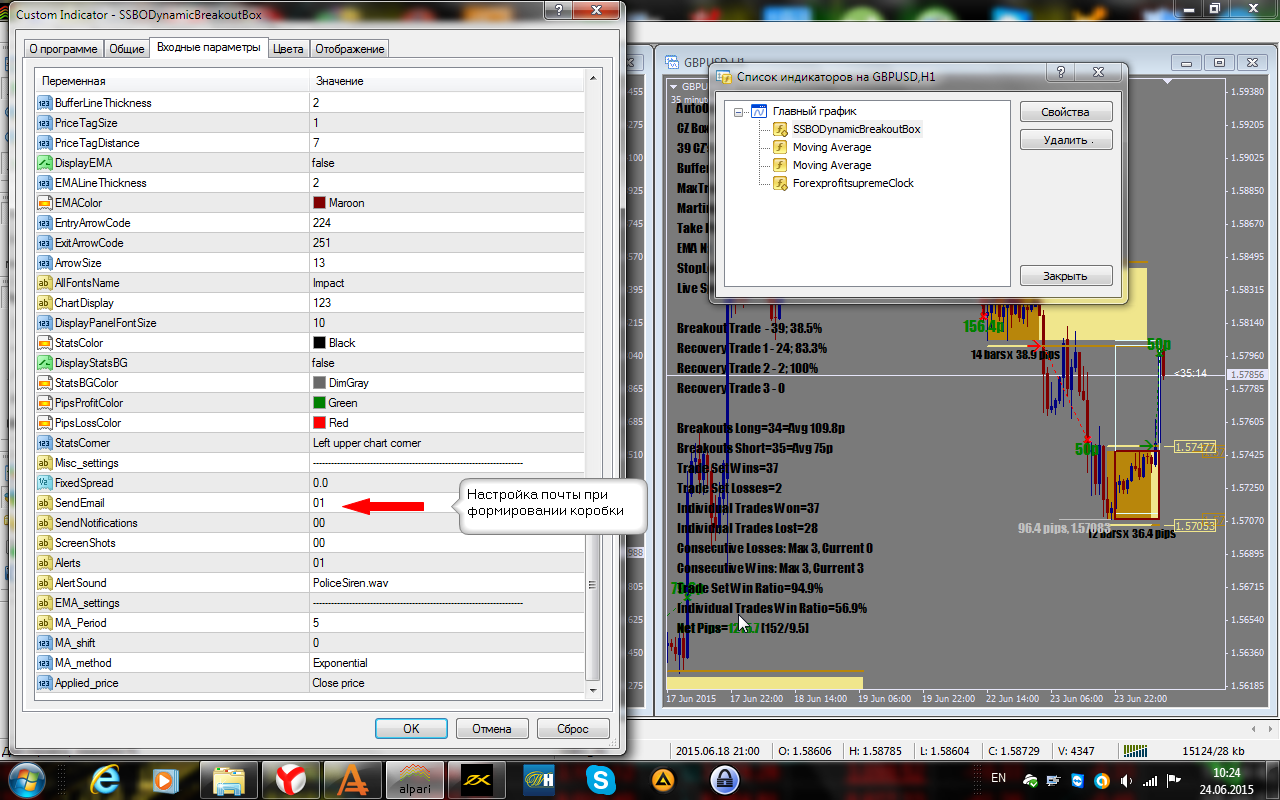
Task: Click AlertSound value PoliceSiren.wav
Action: tap(446, 583)
